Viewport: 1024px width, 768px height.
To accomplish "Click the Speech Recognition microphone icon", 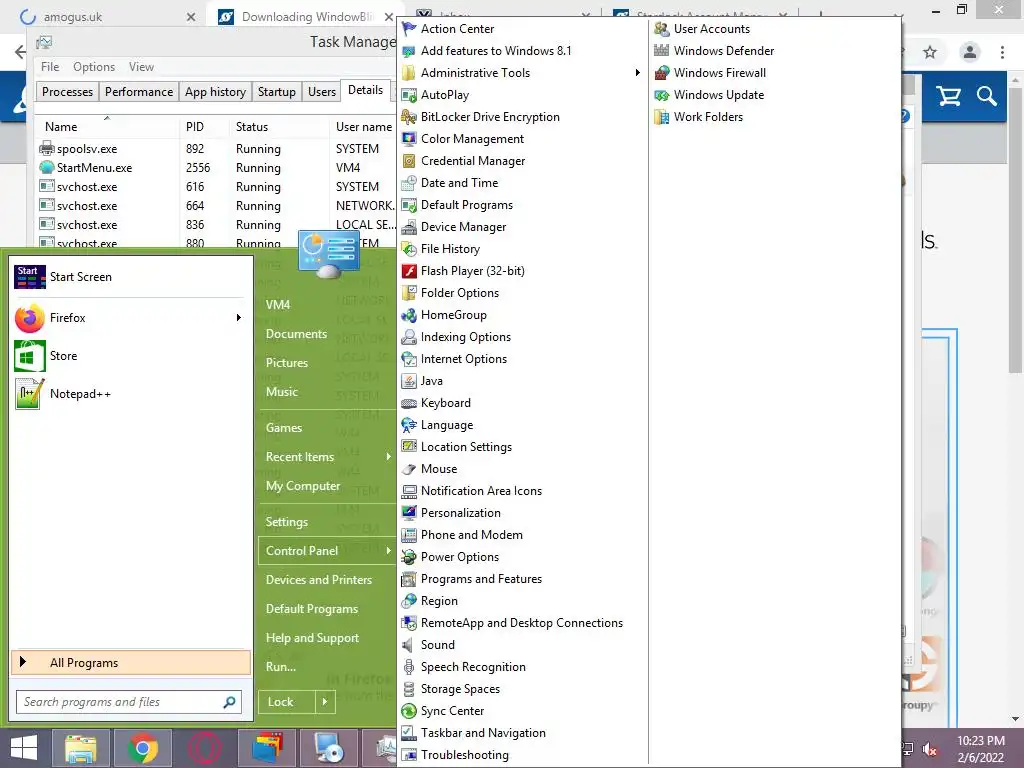I will [x=409, y=667].
